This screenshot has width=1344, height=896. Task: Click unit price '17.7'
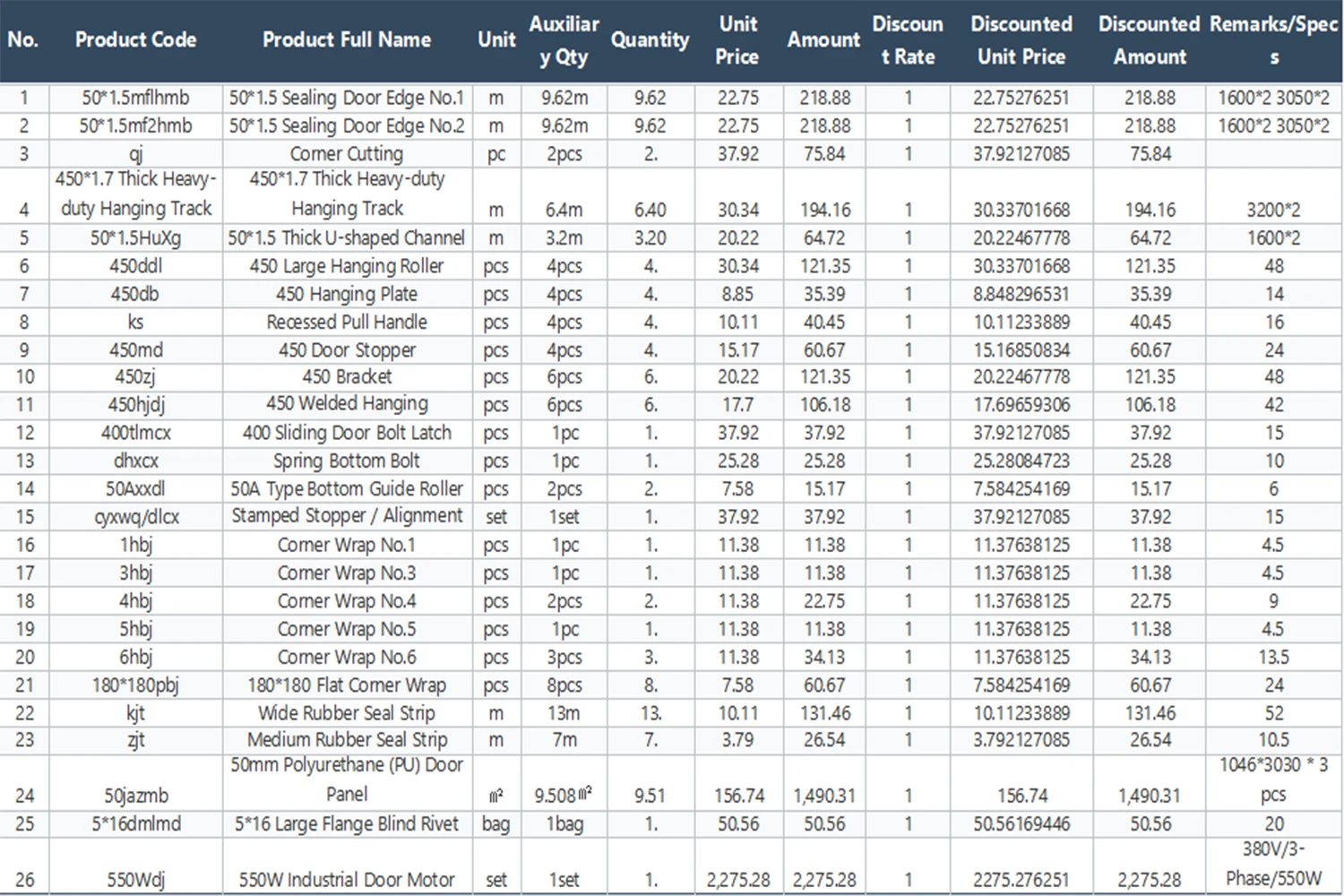[x=737, y=405]
